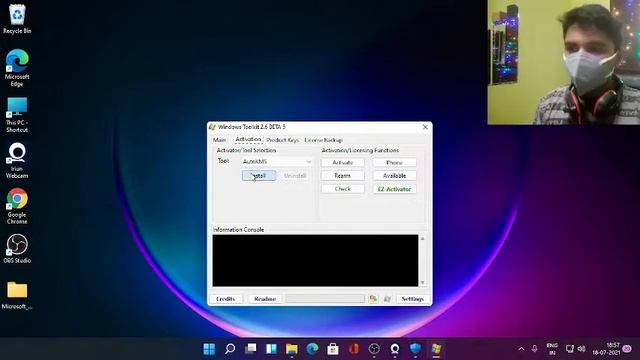The image size is (640, 360).
Task: Show hidden system tray icons
Action: tap(521, 349)
